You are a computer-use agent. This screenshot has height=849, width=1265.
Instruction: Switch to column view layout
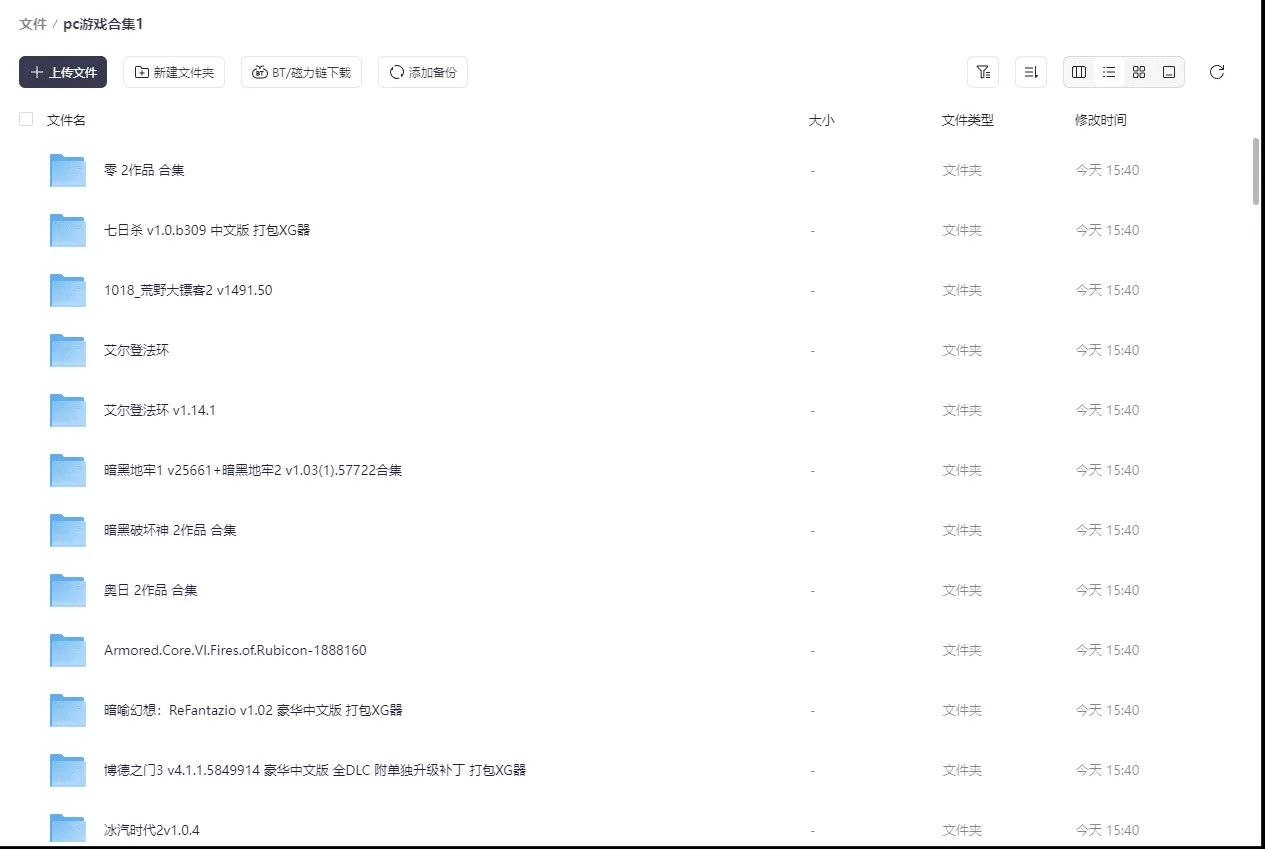[1079, 72]
